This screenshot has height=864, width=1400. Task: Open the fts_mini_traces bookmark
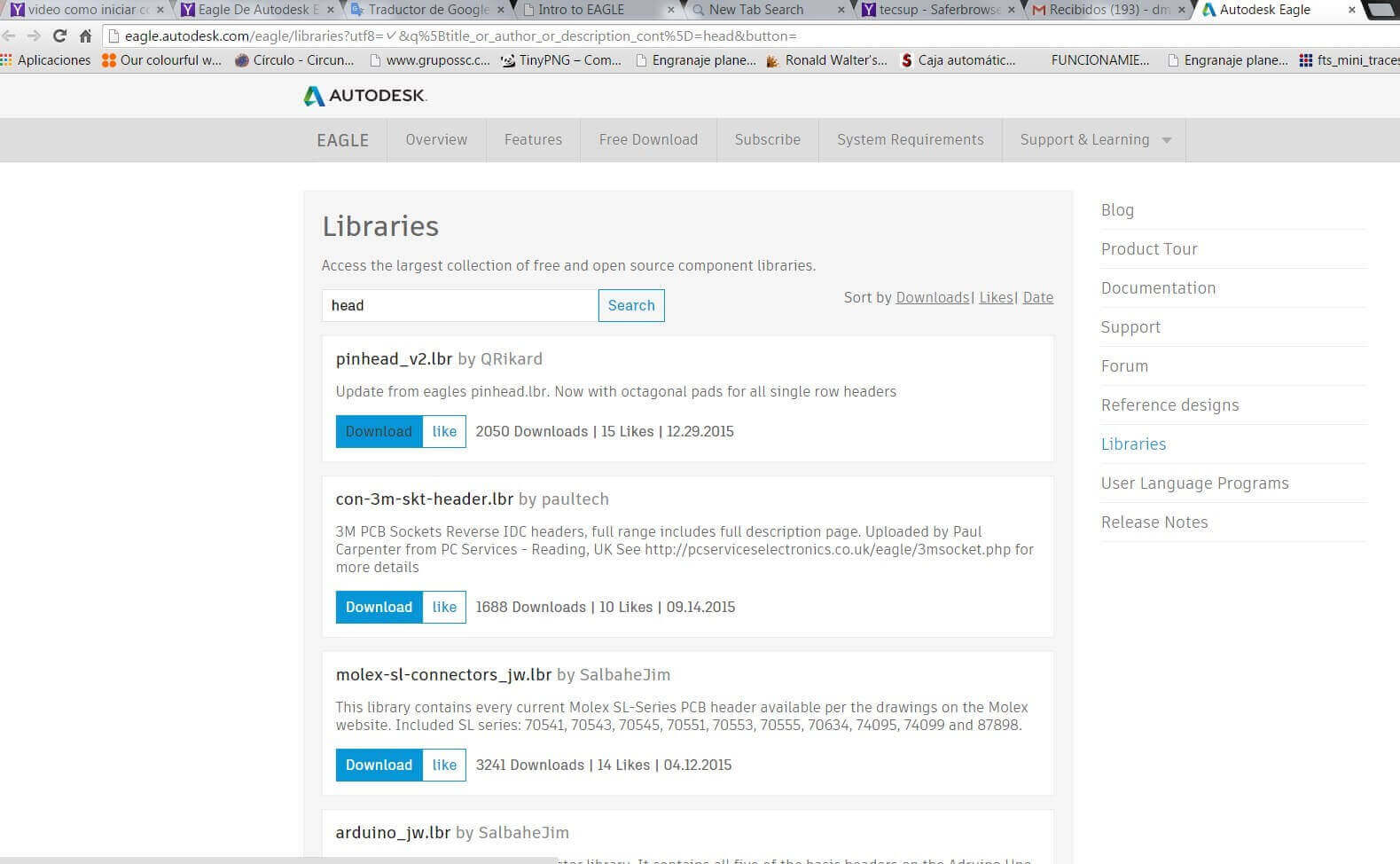tap(1349, 60)
